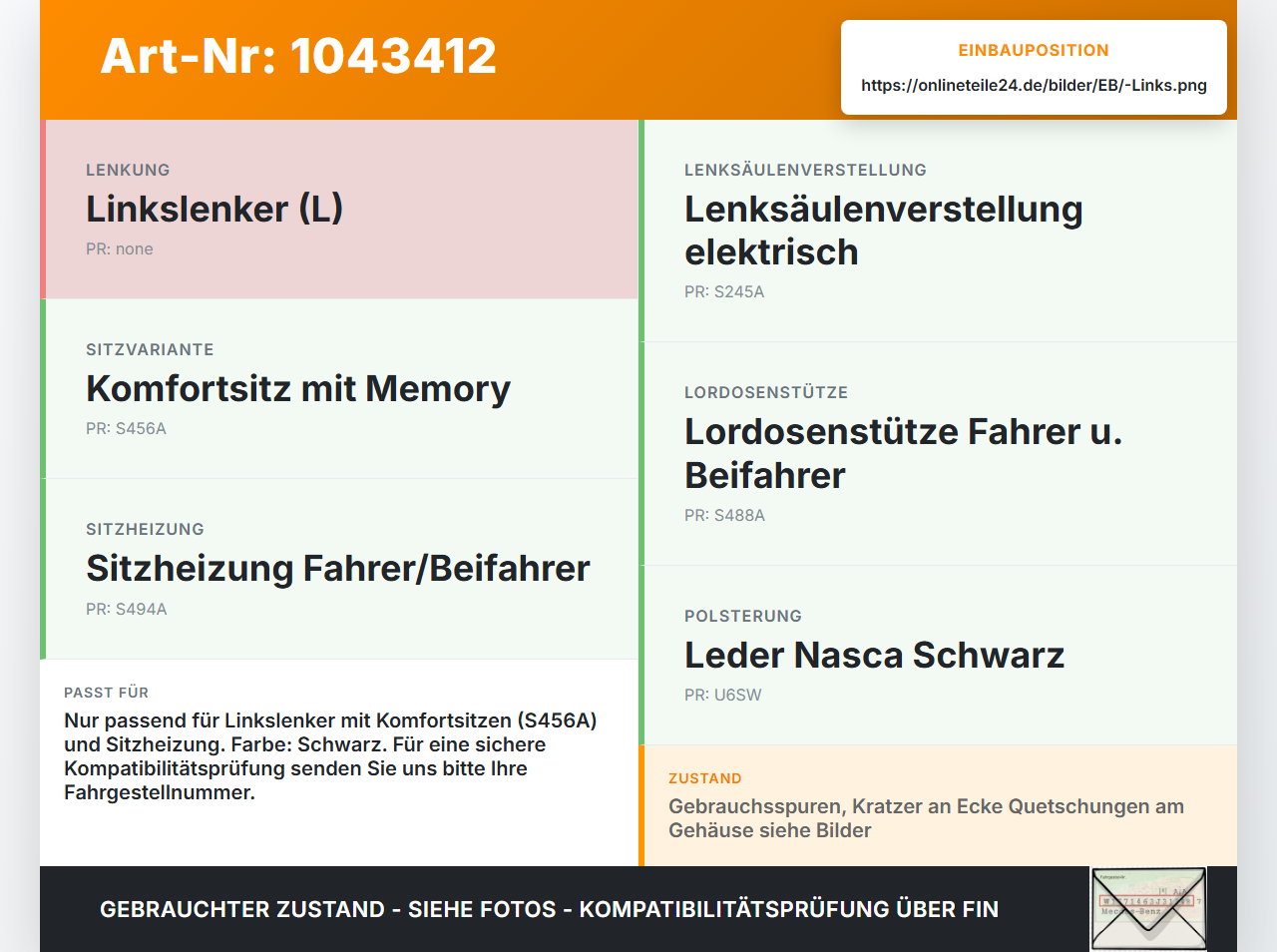Screen dimensions: 1277x952
Task: Click the Leder Nasca Schwarz card
Action: click(938, 656)
